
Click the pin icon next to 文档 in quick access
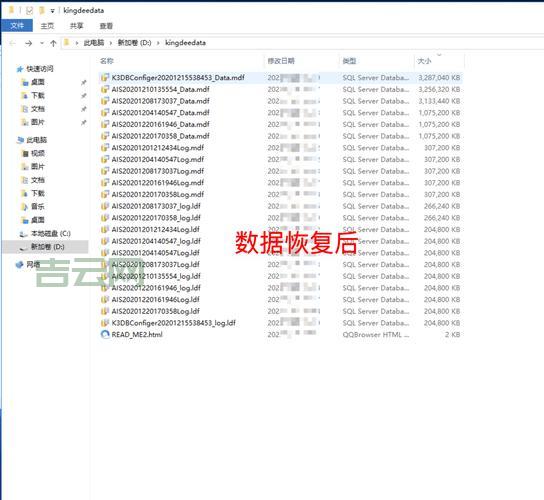tap(84, 109)
